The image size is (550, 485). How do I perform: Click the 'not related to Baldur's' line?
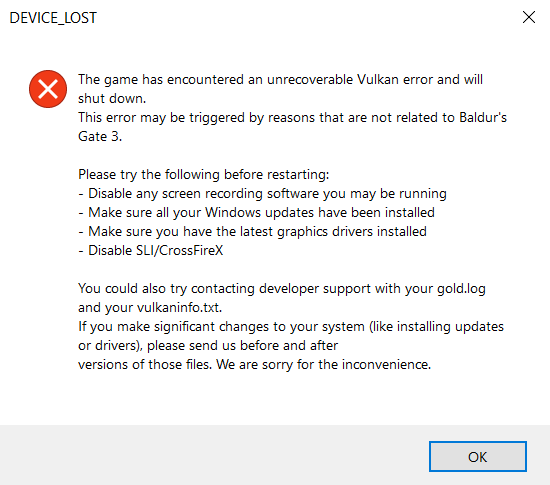[x=292, y=117]
